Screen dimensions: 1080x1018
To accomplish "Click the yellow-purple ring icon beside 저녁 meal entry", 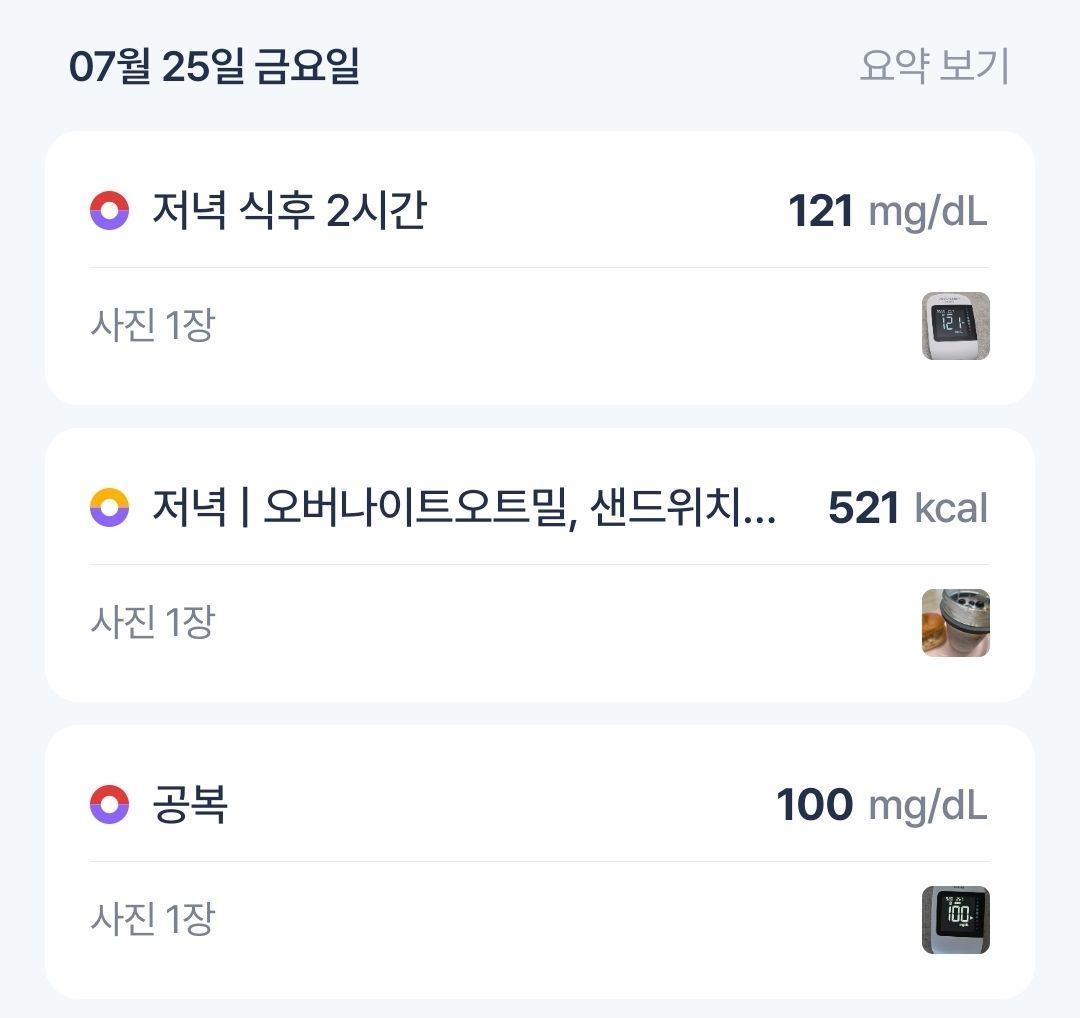I will (110, 508).
